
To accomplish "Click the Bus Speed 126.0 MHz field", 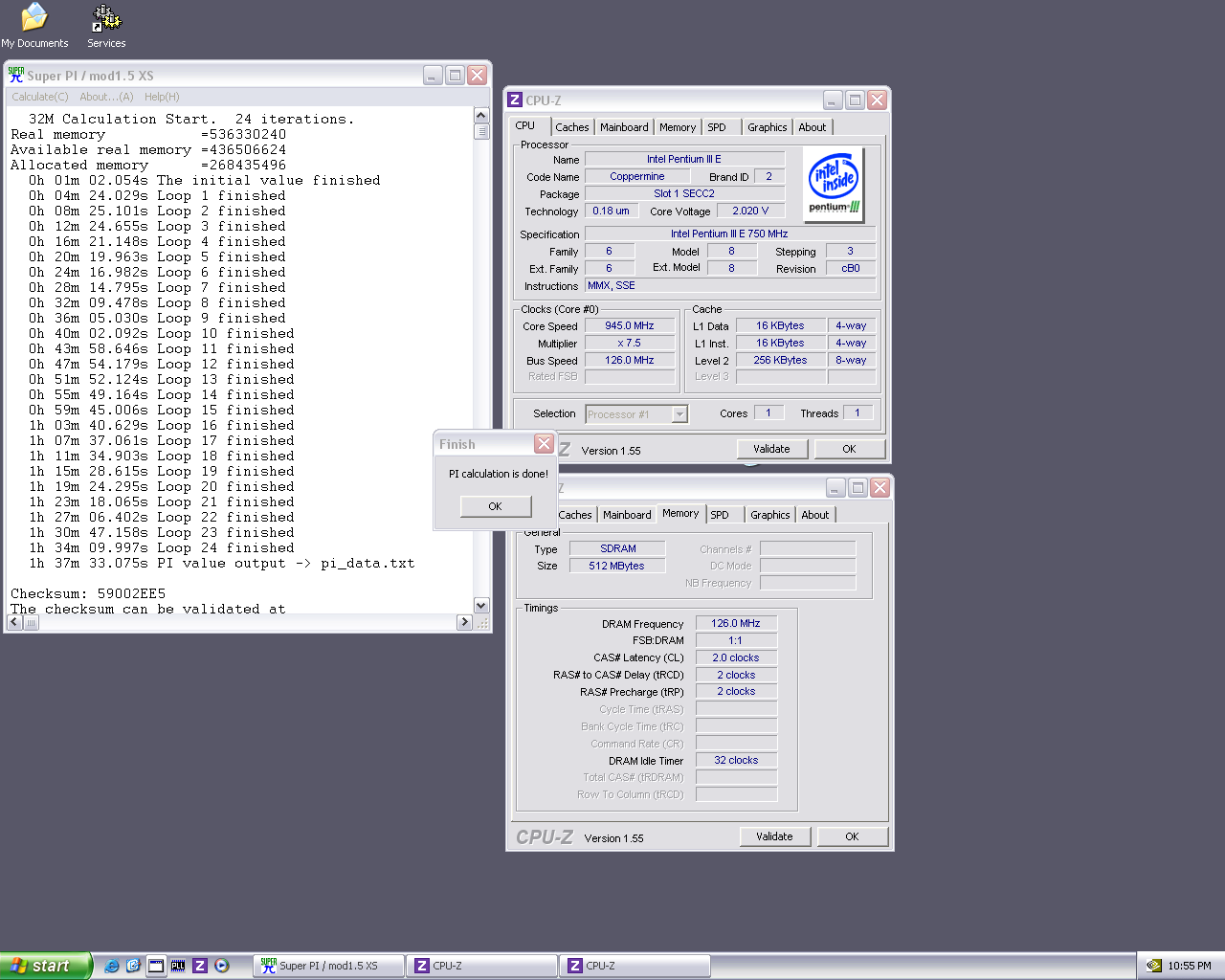I will point(630,360).
